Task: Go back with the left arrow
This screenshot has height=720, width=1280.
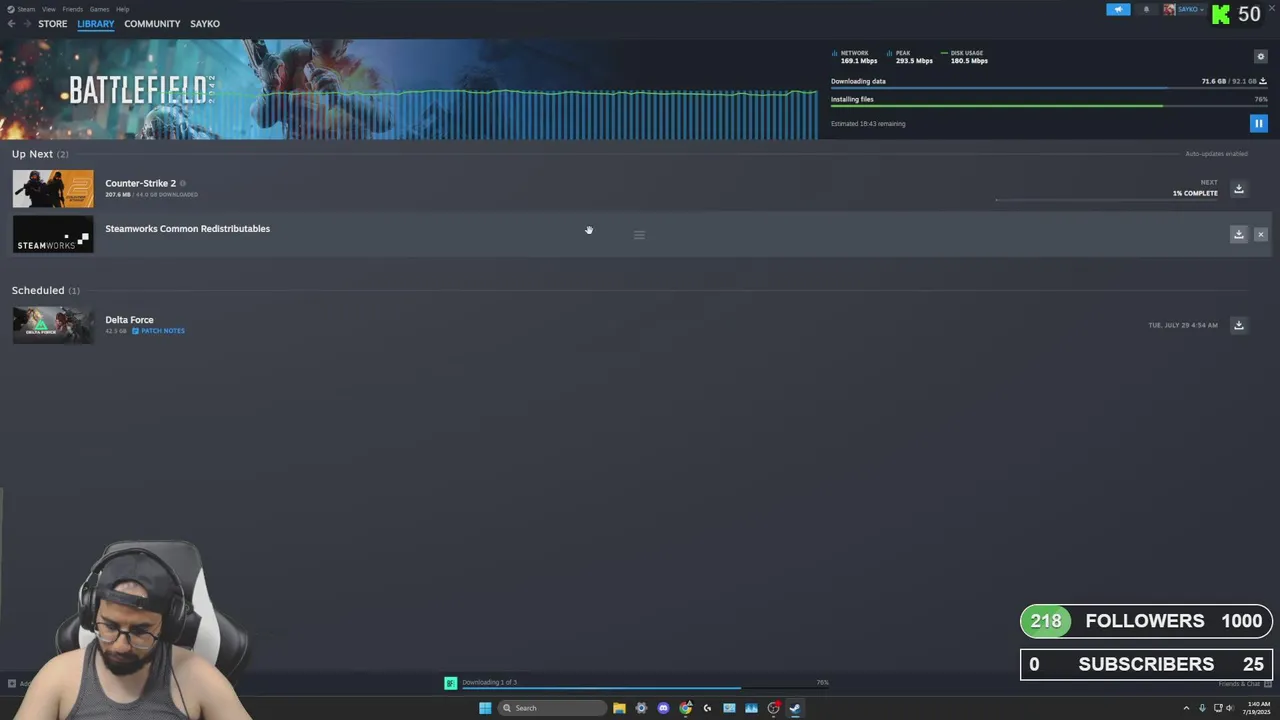Action: (11, 24)
